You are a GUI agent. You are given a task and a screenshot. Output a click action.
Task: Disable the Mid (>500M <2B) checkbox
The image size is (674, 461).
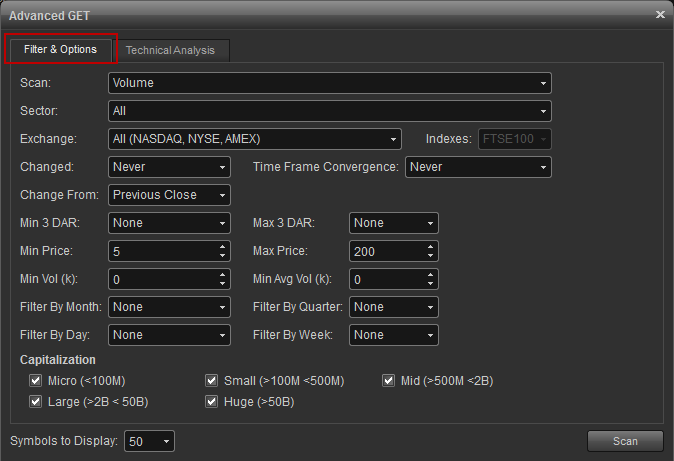390,381
